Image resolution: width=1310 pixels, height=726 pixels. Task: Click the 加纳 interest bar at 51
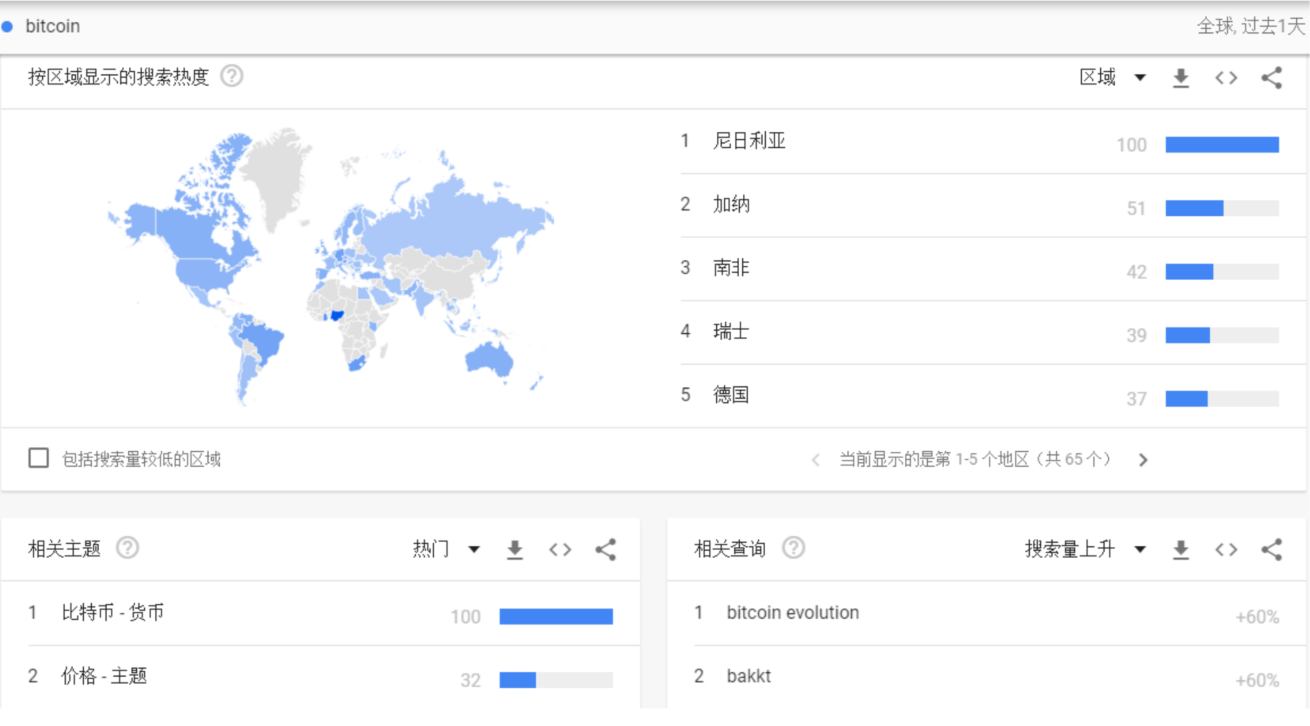[1222, 208]
